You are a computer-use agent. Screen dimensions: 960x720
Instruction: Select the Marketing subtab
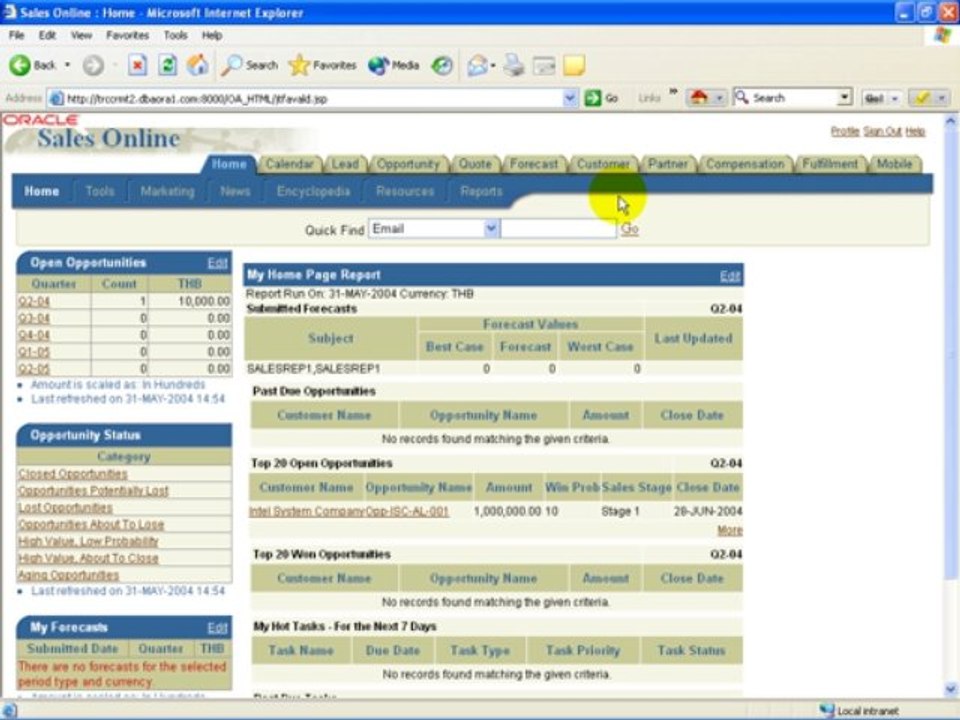coord(167,191)
